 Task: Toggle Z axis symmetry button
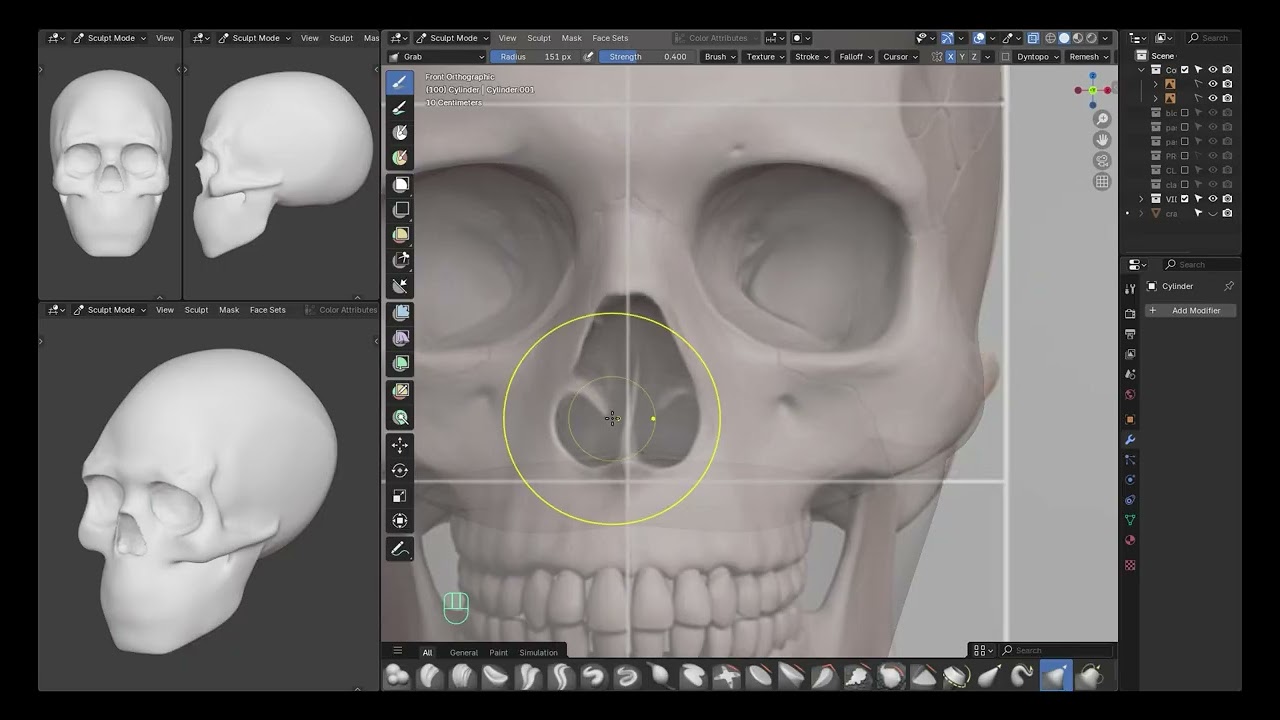(x=974, y=57)
